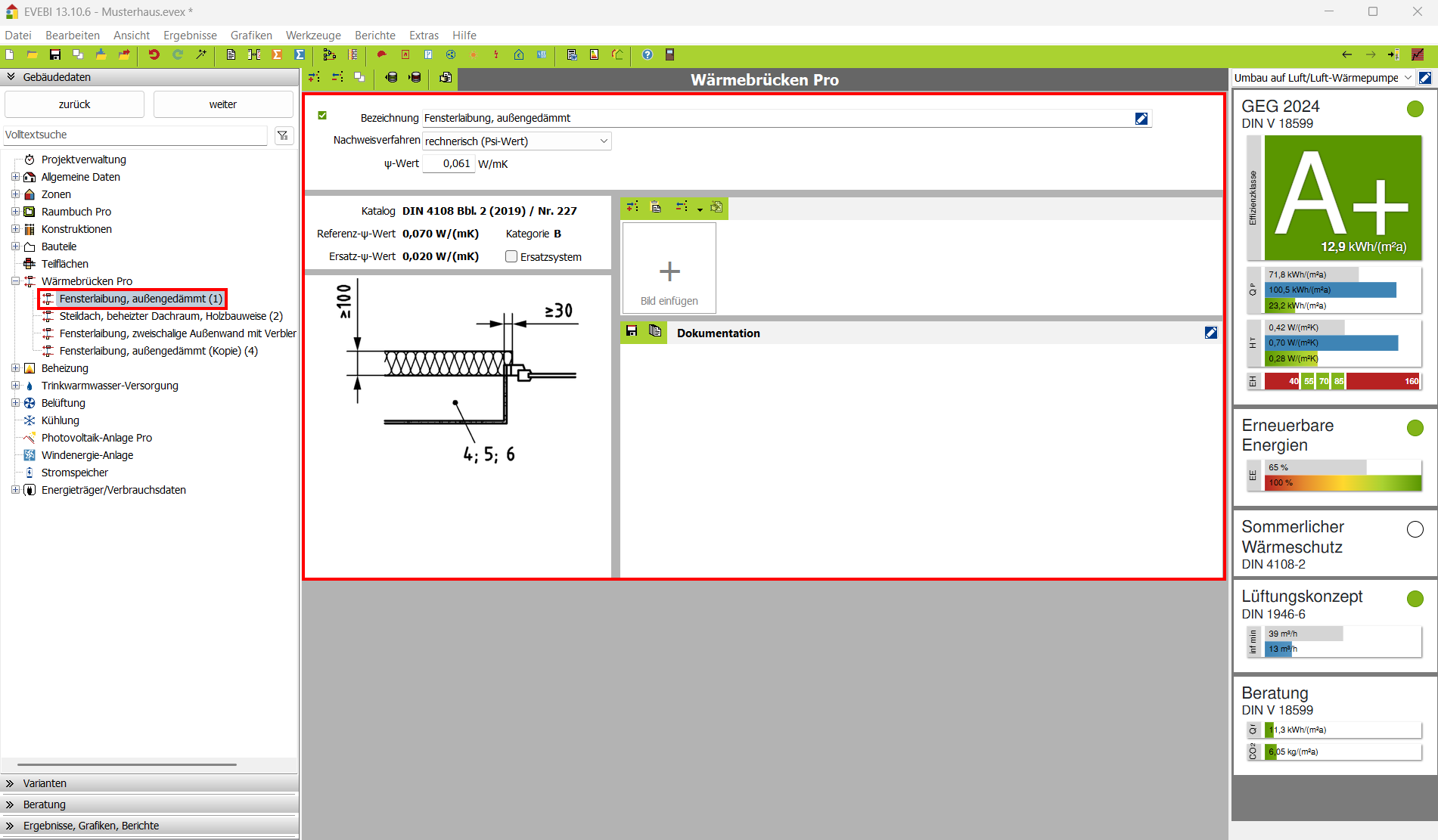Enable the Ersatzsystem checkbox
Viewport: 1438px width, 840px height.
pyautogui.click(x=511, y=257)
